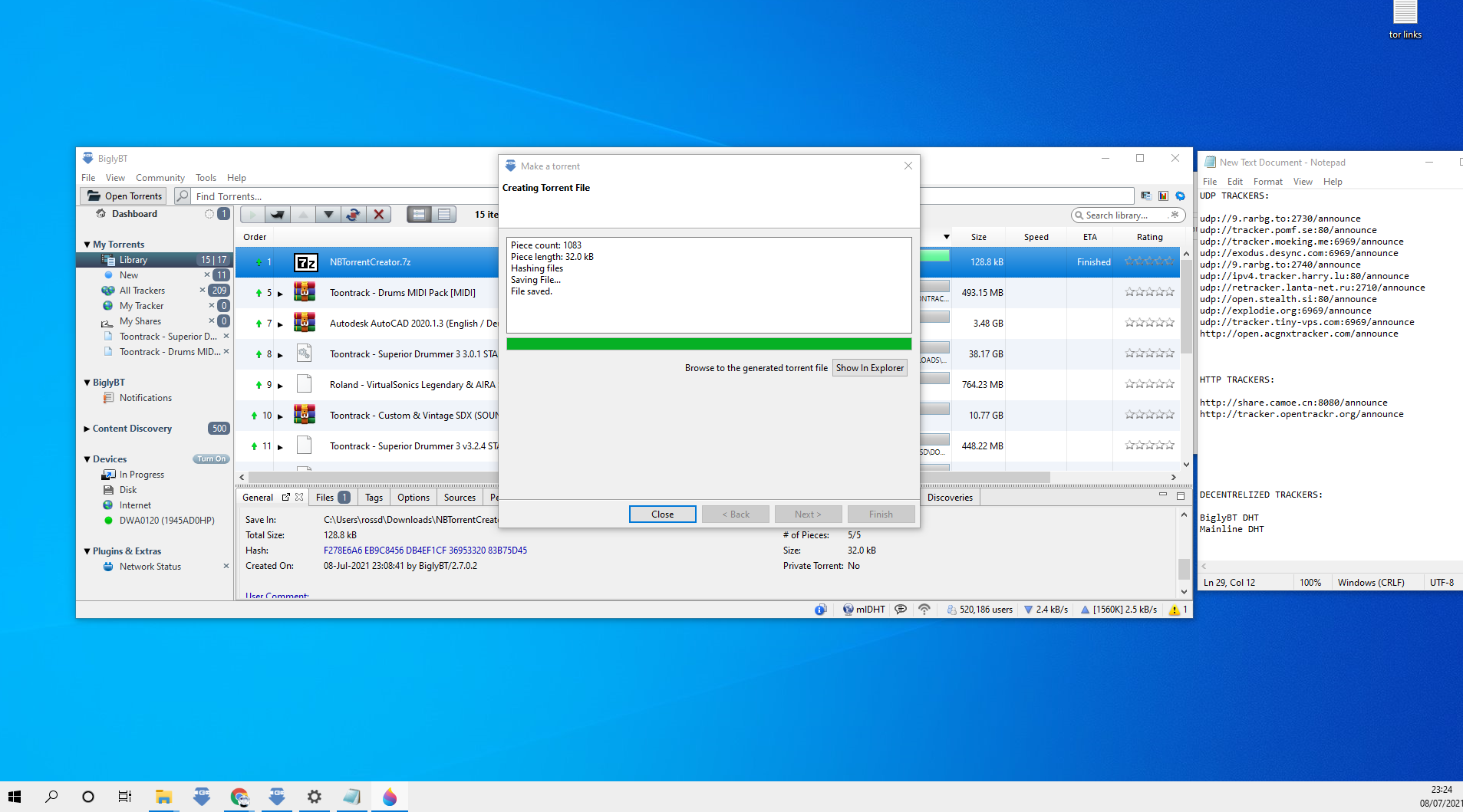Click the 7z icon of NBTorrentCreator

coord(306,262)
